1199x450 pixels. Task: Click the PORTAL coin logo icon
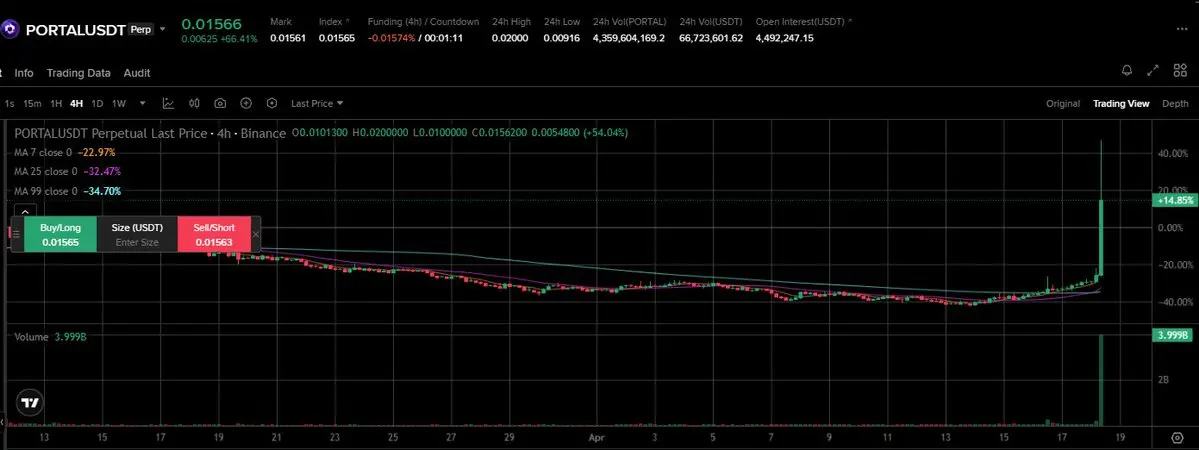point(10,30)
